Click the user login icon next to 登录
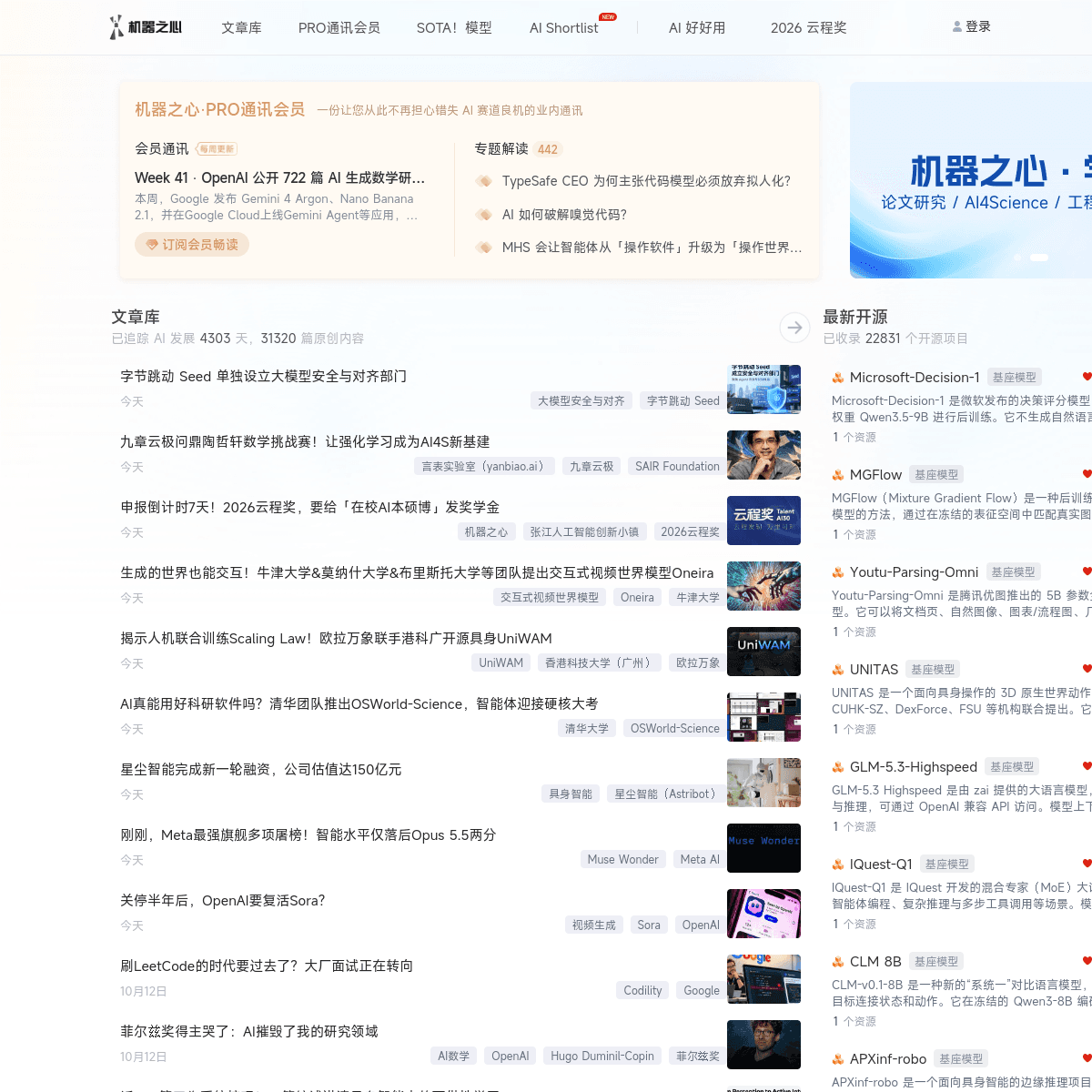 (957, 27)
